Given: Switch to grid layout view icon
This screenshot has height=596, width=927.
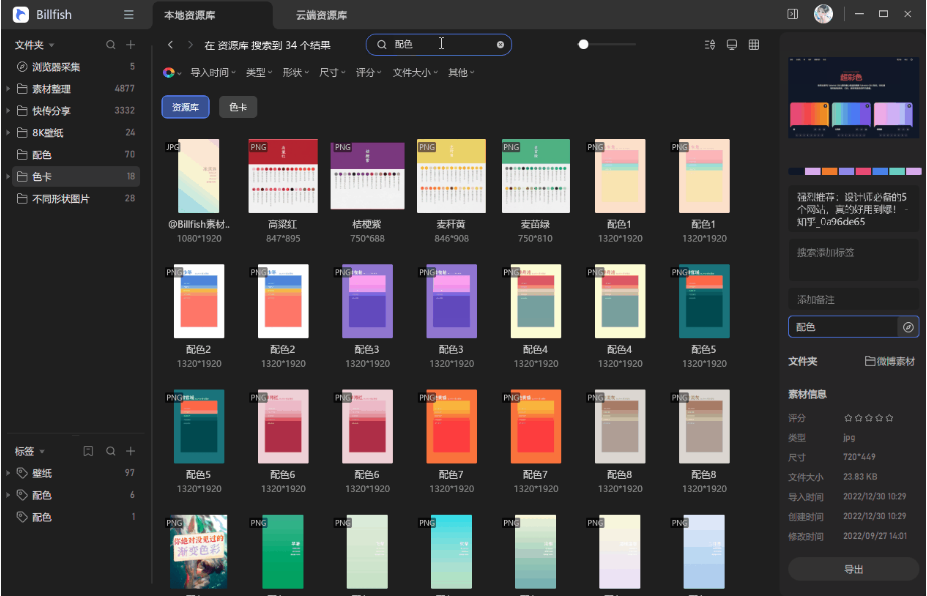Looking at the screenshot, I should (754, 45).
